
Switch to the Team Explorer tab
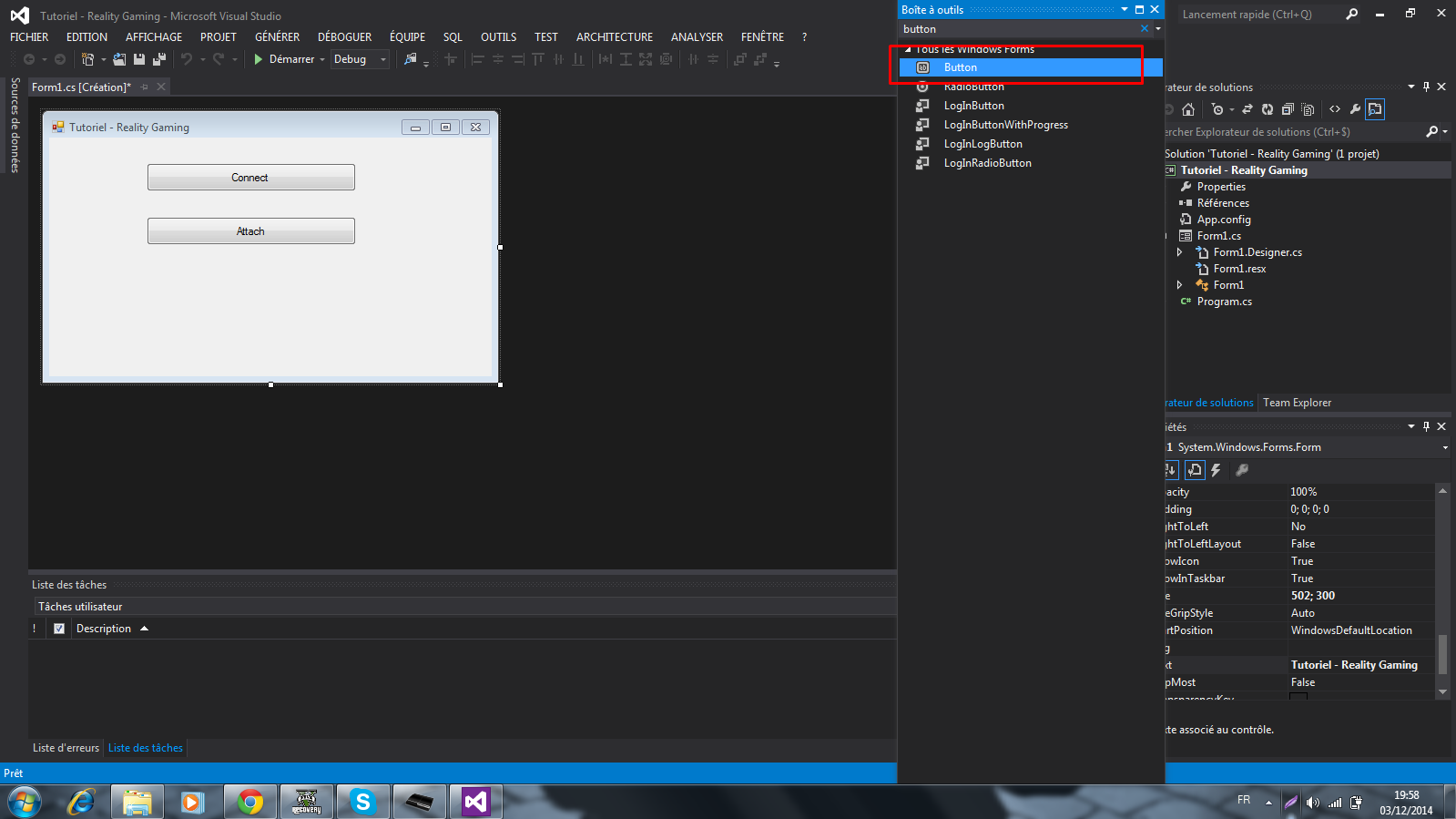[x=1297, y=403]
